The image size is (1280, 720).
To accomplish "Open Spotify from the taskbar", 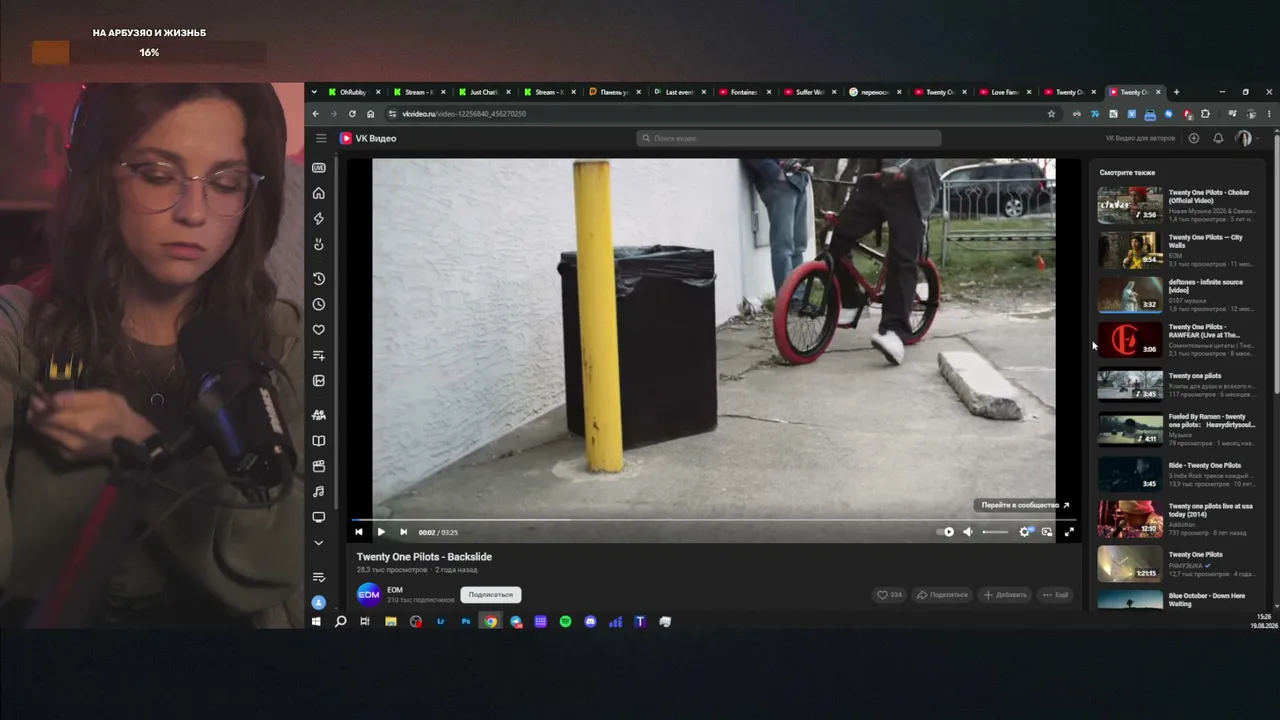I will tap(565, 621).
